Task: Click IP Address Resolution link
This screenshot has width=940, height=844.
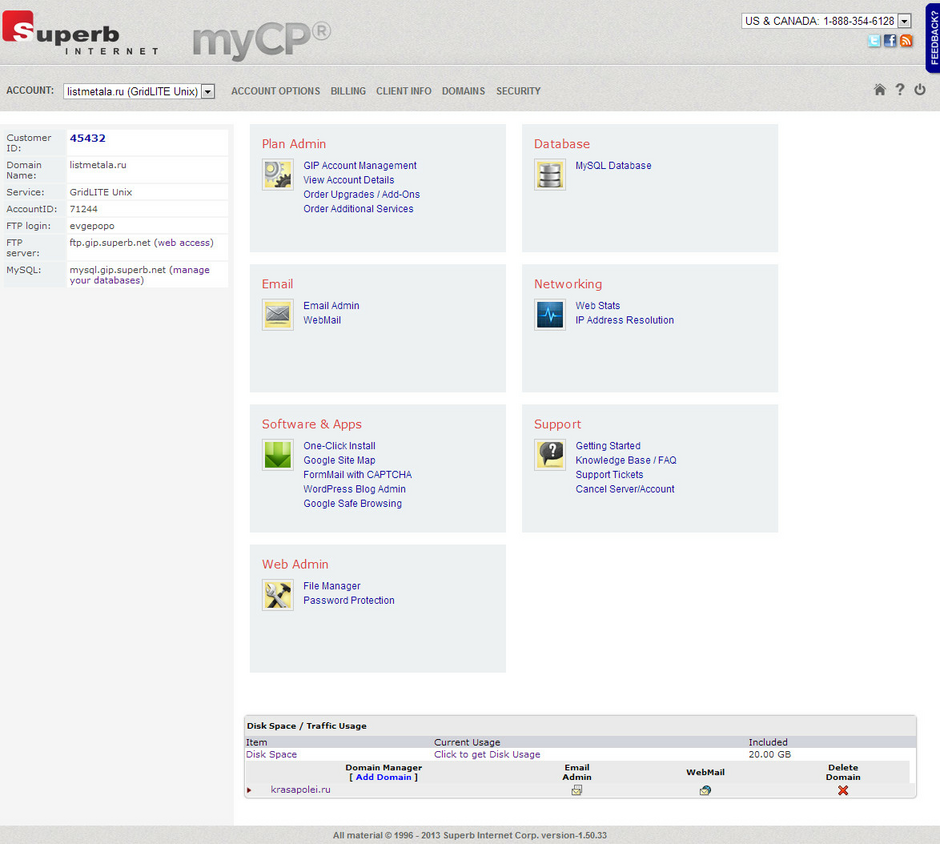Action: [625, 320]
